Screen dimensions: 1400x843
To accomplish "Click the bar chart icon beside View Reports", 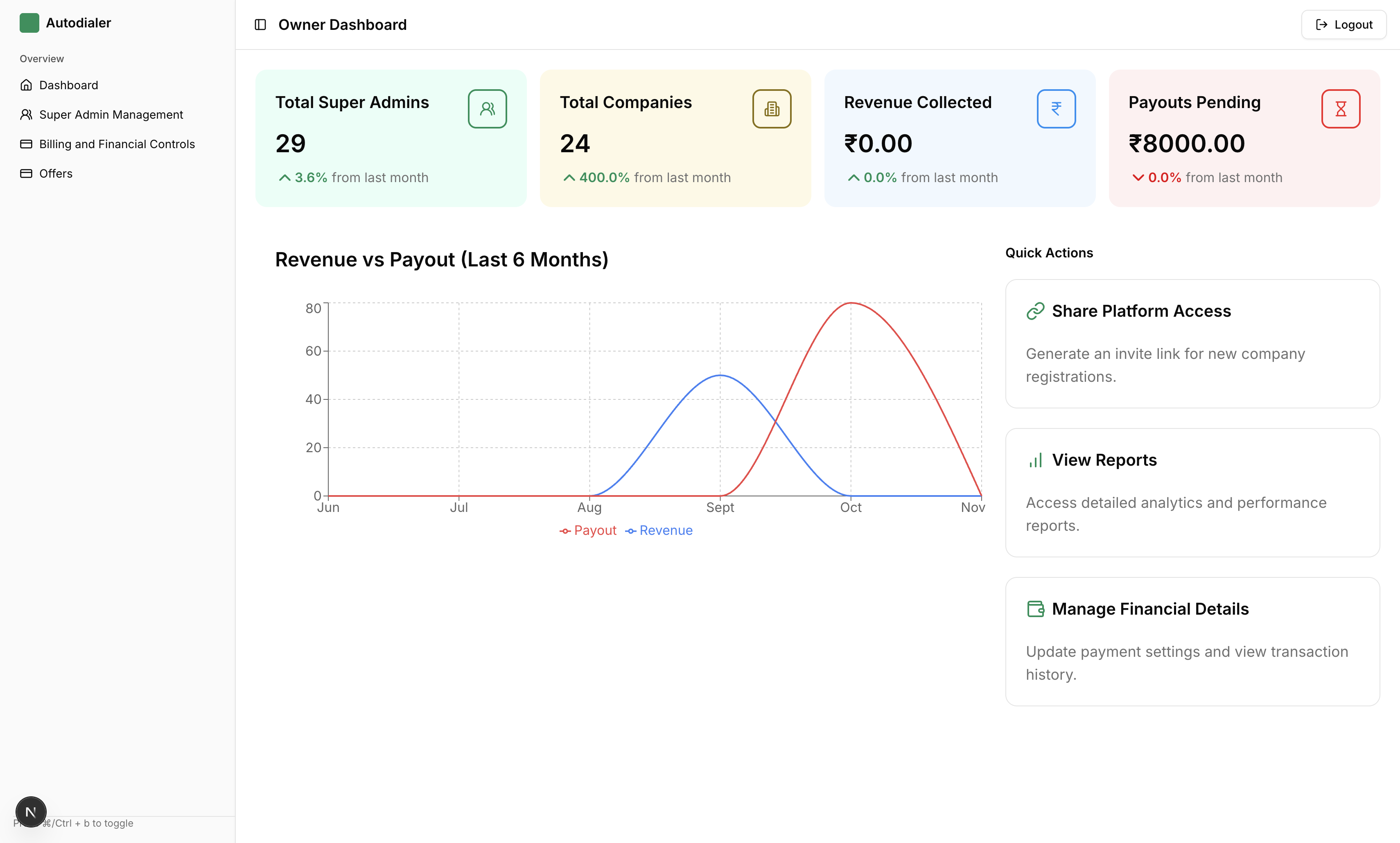I will point(1035,460).
